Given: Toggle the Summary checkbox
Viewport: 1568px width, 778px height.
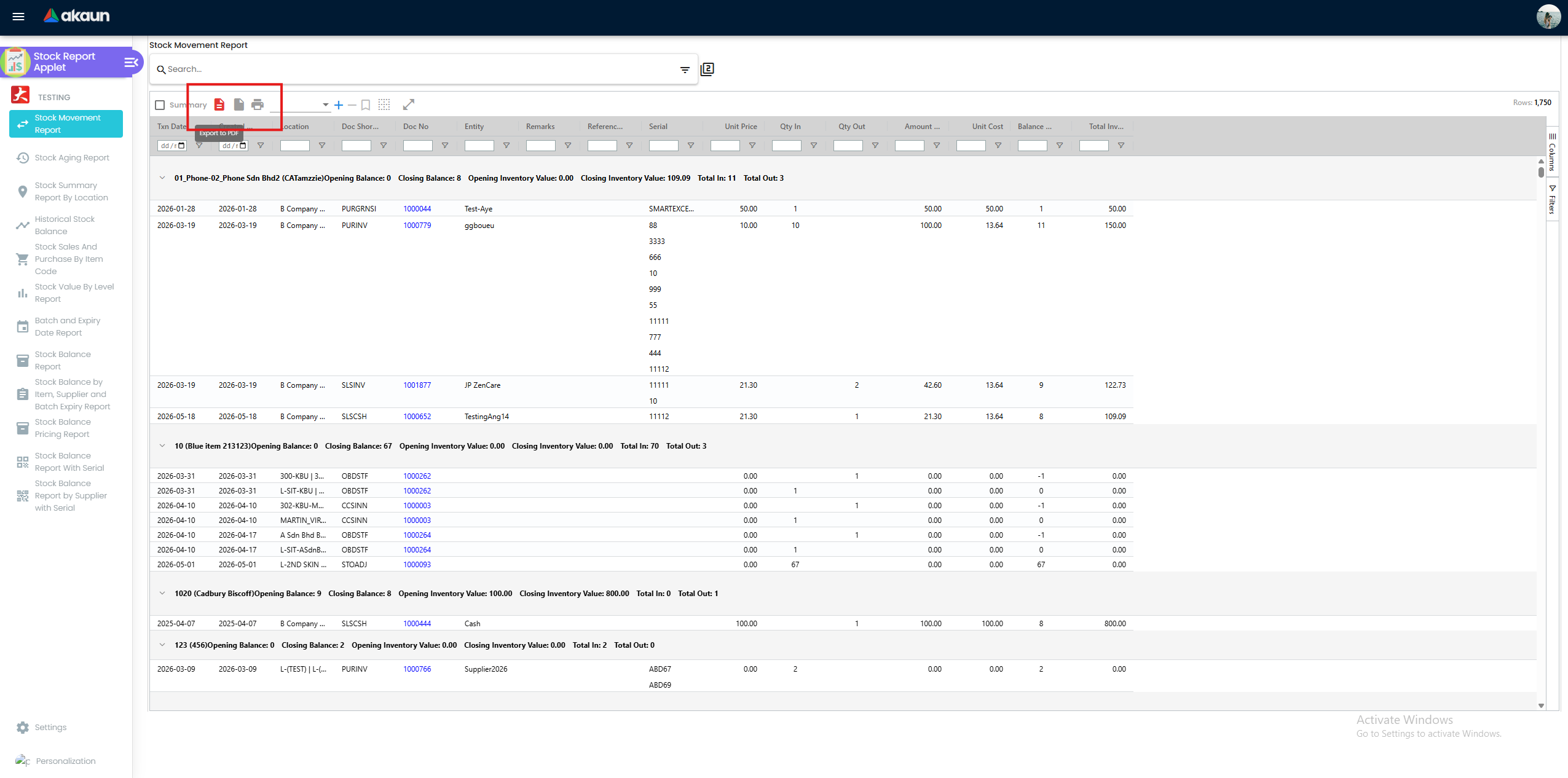Looking at the screenshot, I should [x=160, y=105].
